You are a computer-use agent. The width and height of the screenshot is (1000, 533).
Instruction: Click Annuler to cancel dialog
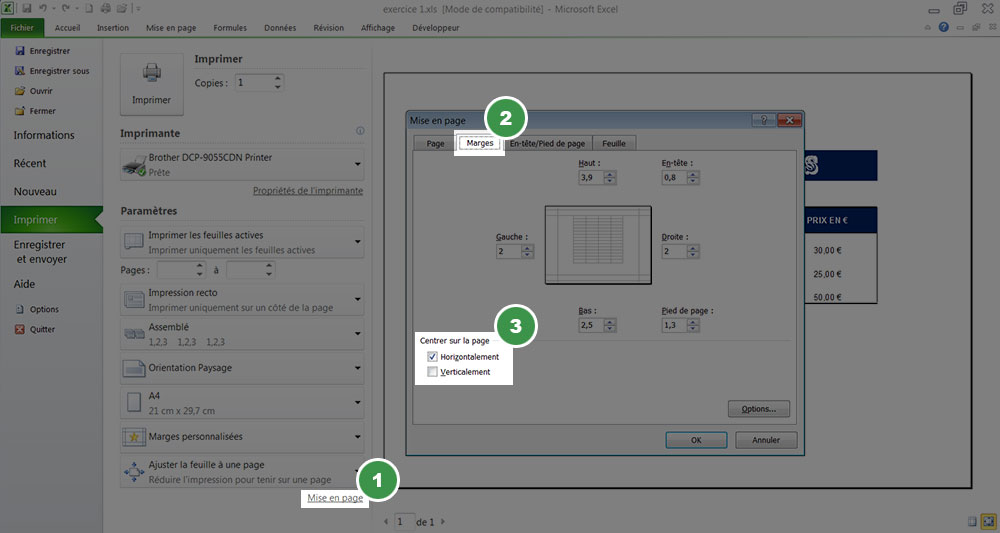[766, 440]
